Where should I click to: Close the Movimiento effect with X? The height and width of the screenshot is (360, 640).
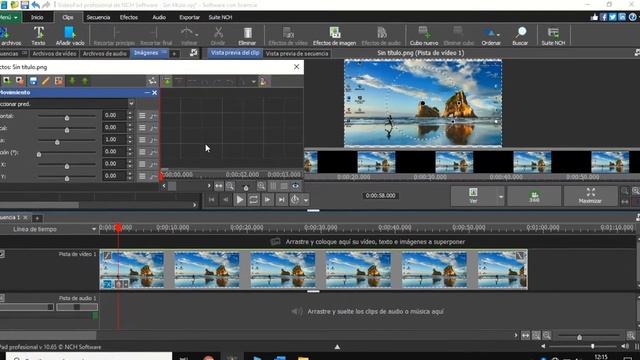(x=155, y=93)
